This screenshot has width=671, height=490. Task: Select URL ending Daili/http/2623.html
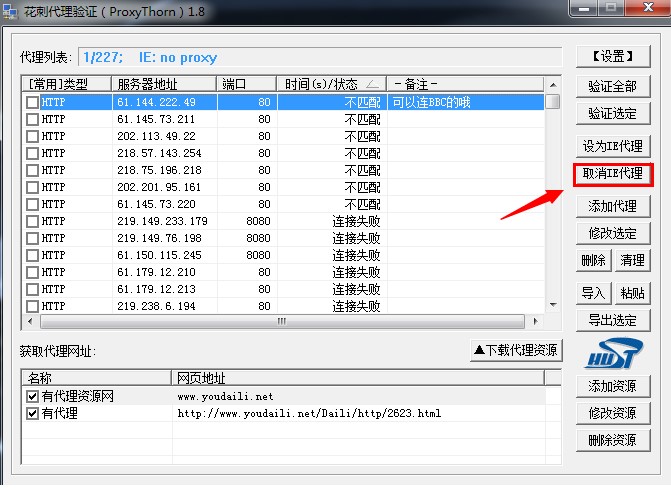click(x=309, y=413)
